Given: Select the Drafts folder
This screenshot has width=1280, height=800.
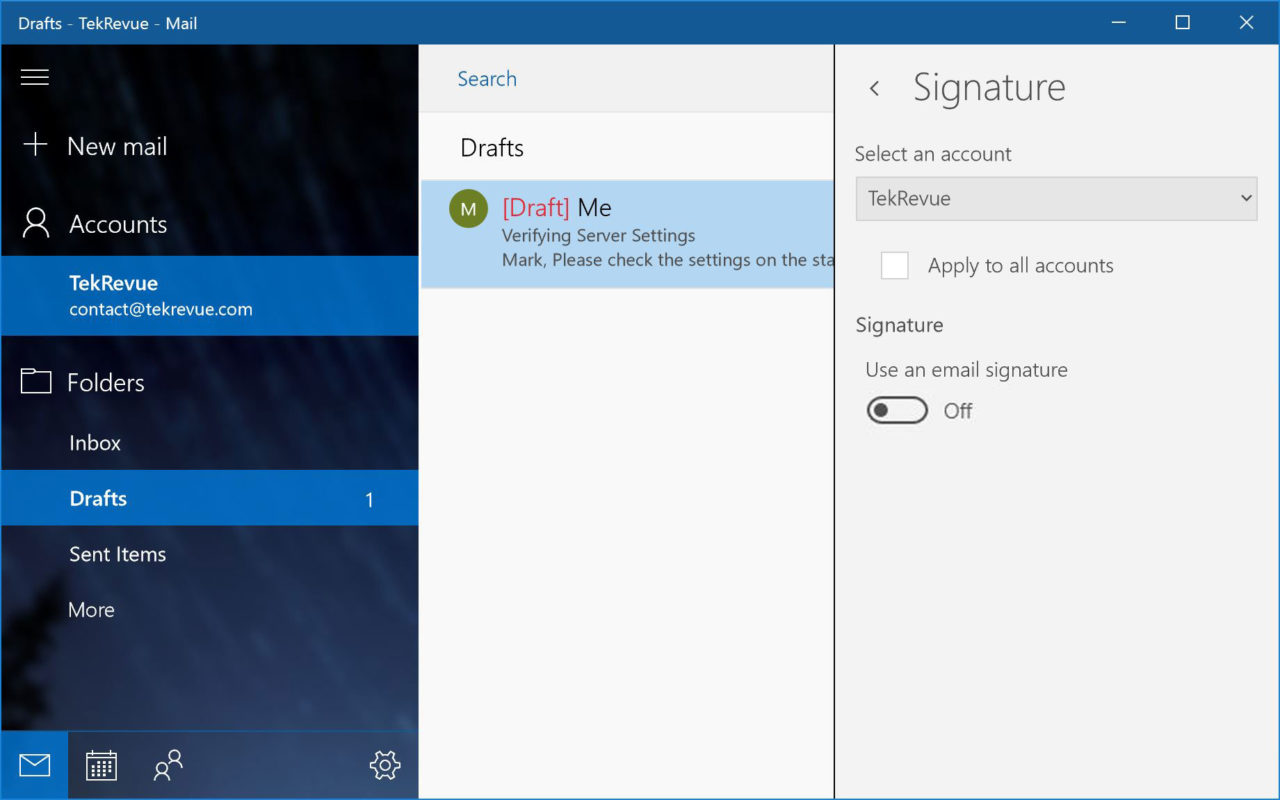Looking at the screenshot, I should [210, 498].
